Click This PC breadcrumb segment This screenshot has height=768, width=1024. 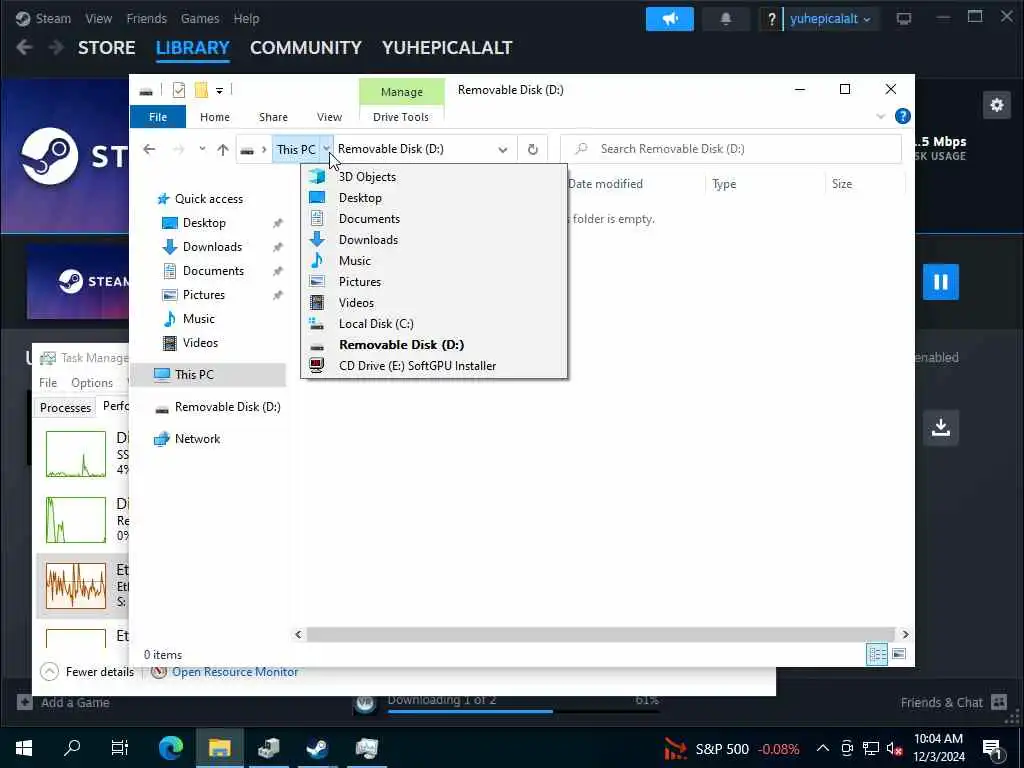(x=296, y=150)
